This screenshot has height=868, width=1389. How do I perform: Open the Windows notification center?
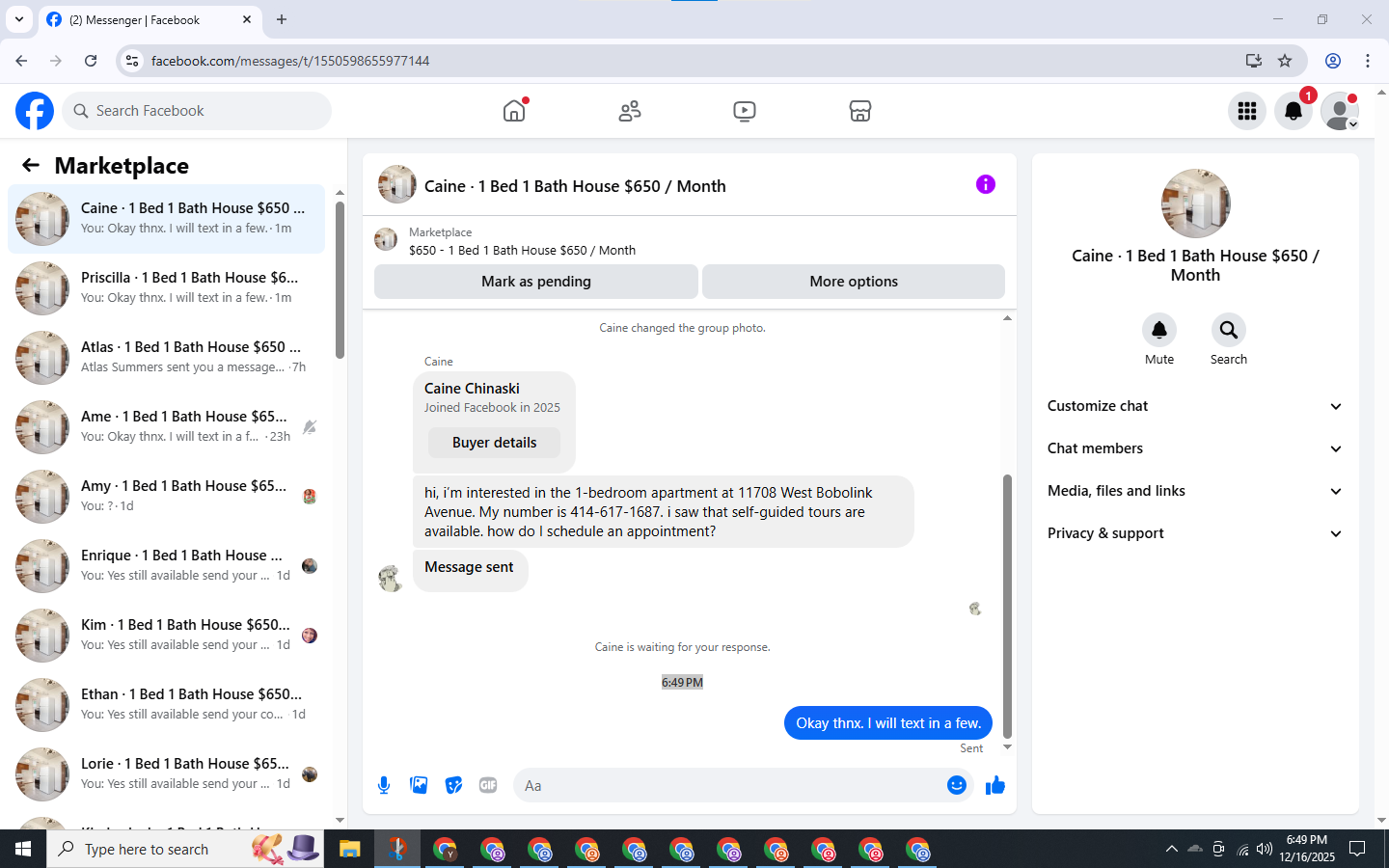pos(1357,850)
